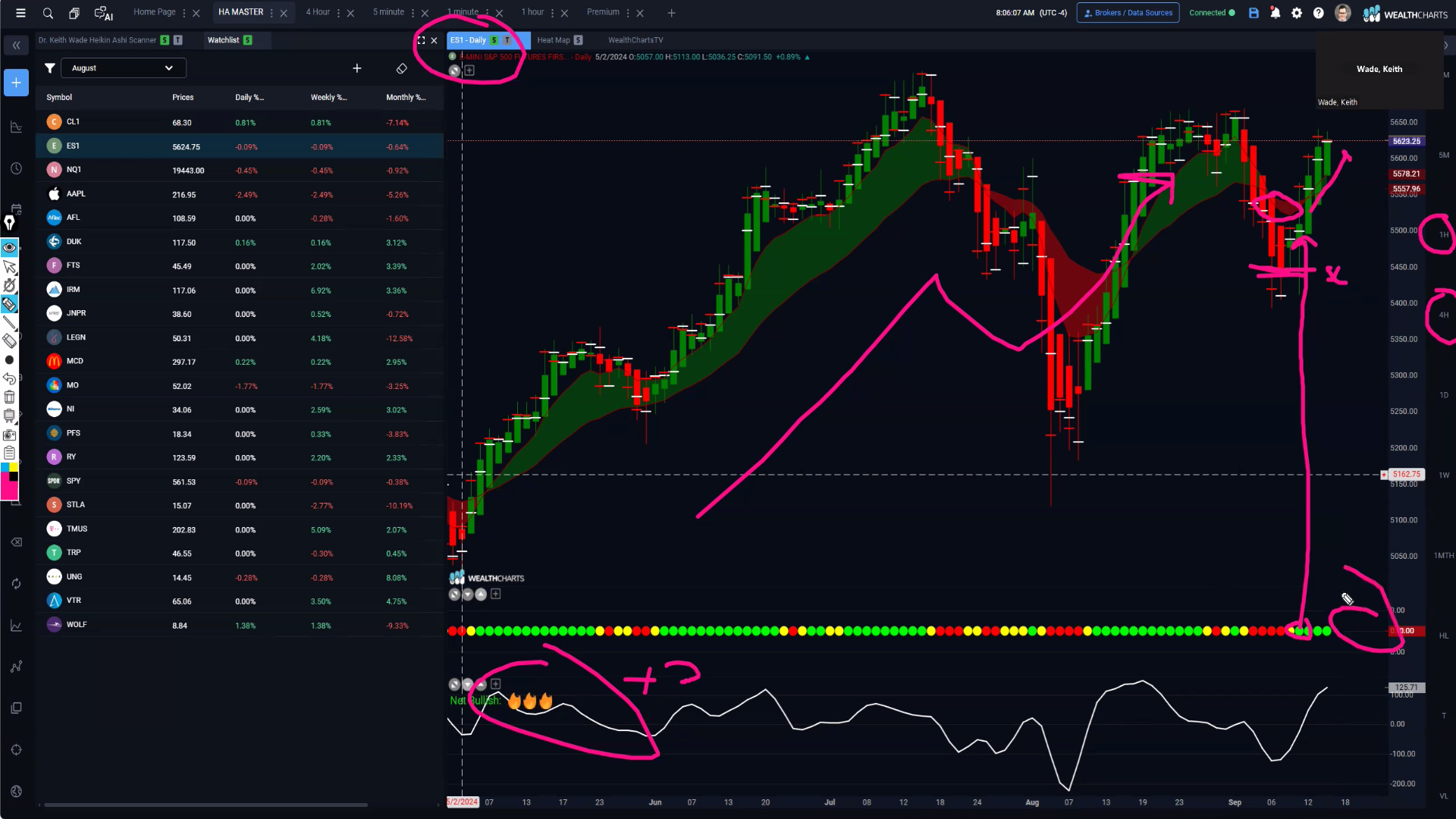
Task: Choose the black dot brush size
Action: click(10, 360)
